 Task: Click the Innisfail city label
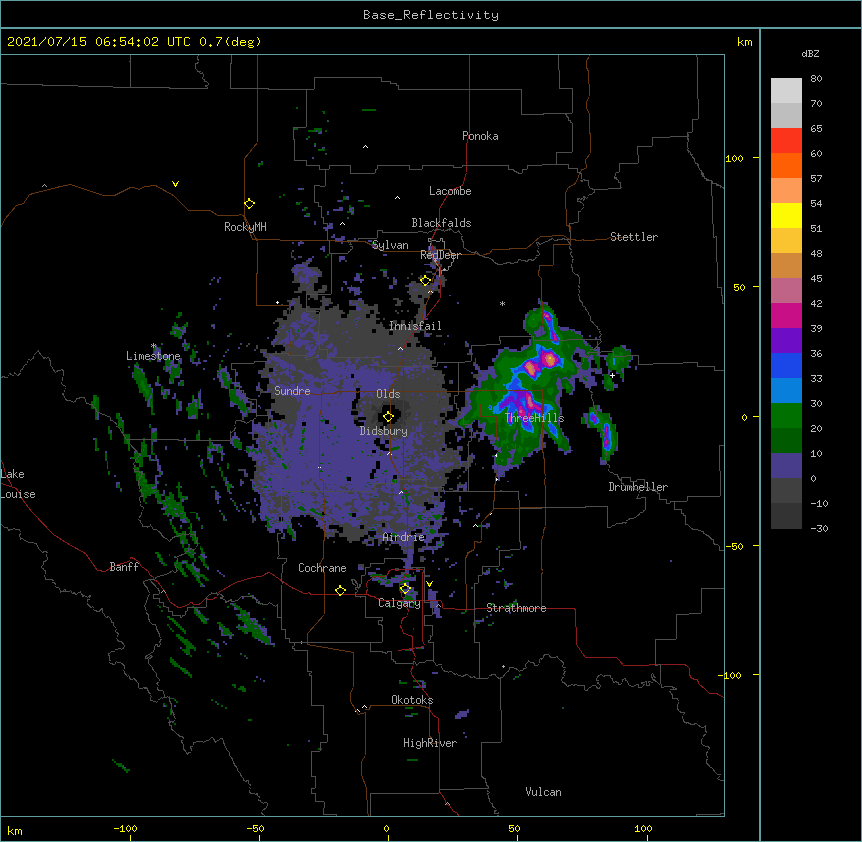(x=415, y=326)
